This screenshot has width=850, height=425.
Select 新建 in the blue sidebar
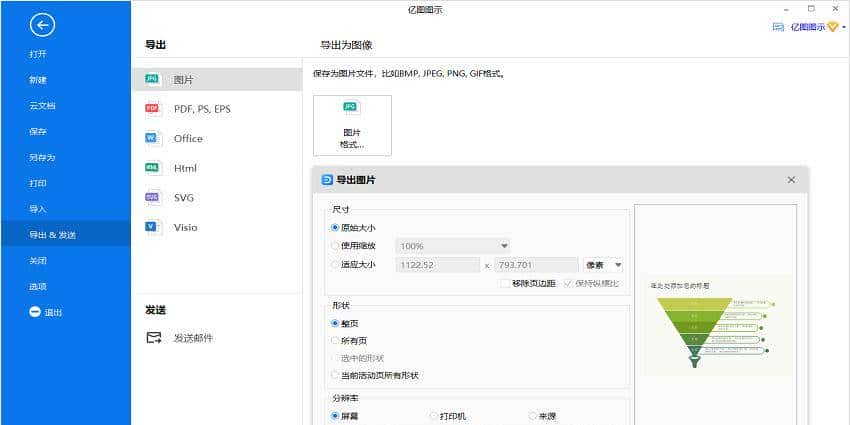click(x=38, y=80)
